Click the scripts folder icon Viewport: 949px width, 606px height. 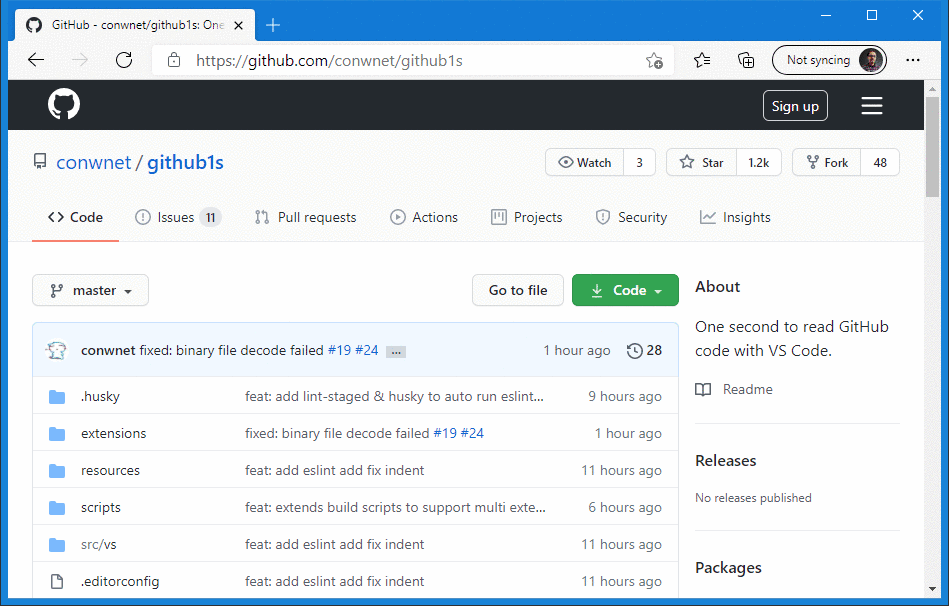pos(57,507)
